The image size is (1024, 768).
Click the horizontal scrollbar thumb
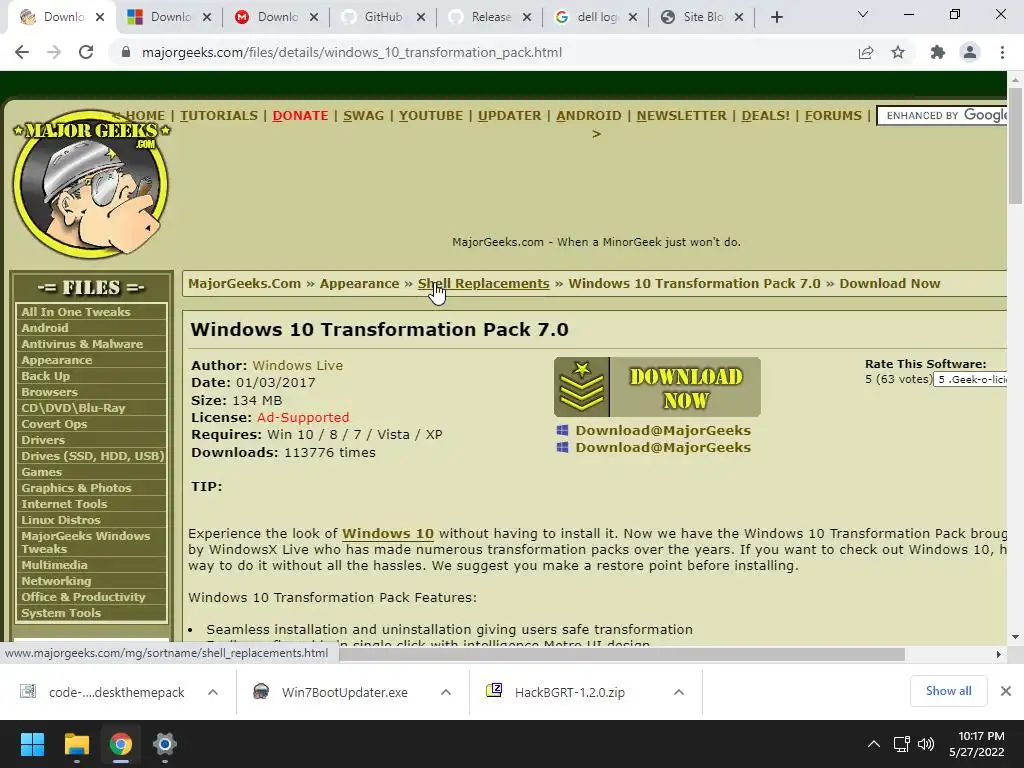(622, 654)
